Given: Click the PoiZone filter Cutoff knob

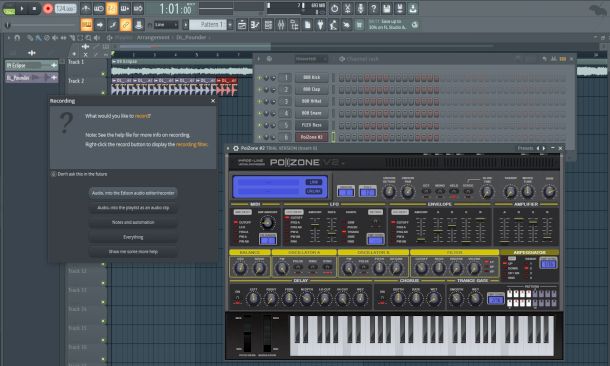Looking at the screenshot, I should pyautogui.click(x=421, y=268).
